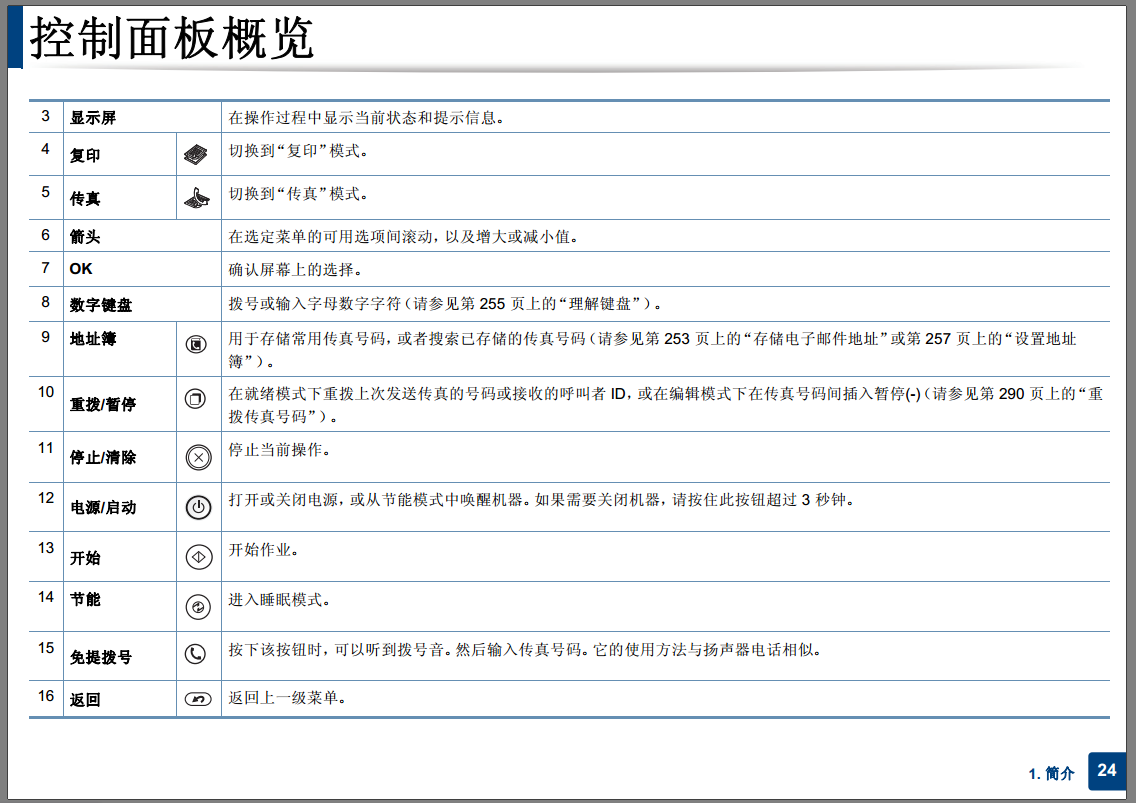This screenshot has height=803, width=1136.
Task: Click the power description mentioning 3 秒钟
Action: [x=542, y=500]
